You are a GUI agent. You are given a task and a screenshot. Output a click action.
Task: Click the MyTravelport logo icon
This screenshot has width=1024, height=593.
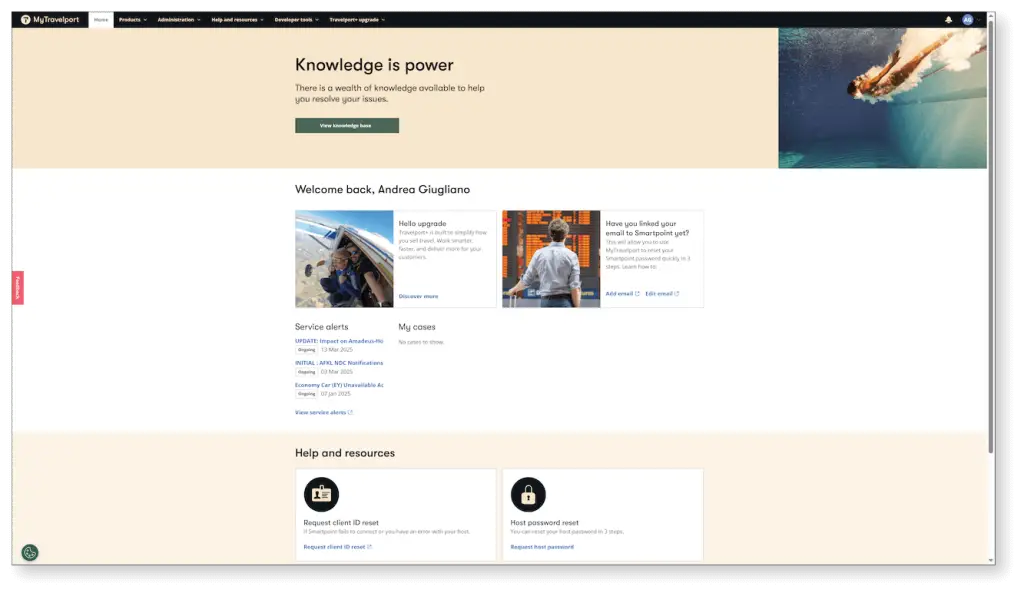point(26,19)
